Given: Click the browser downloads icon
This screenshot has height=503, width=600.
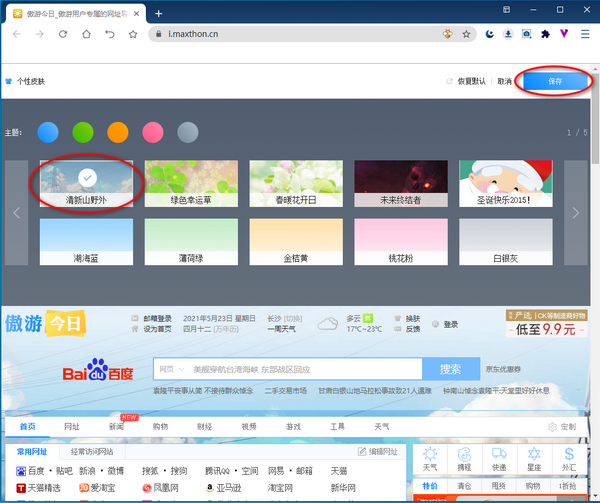Looking at the screenshot, I should pos(509,33).
